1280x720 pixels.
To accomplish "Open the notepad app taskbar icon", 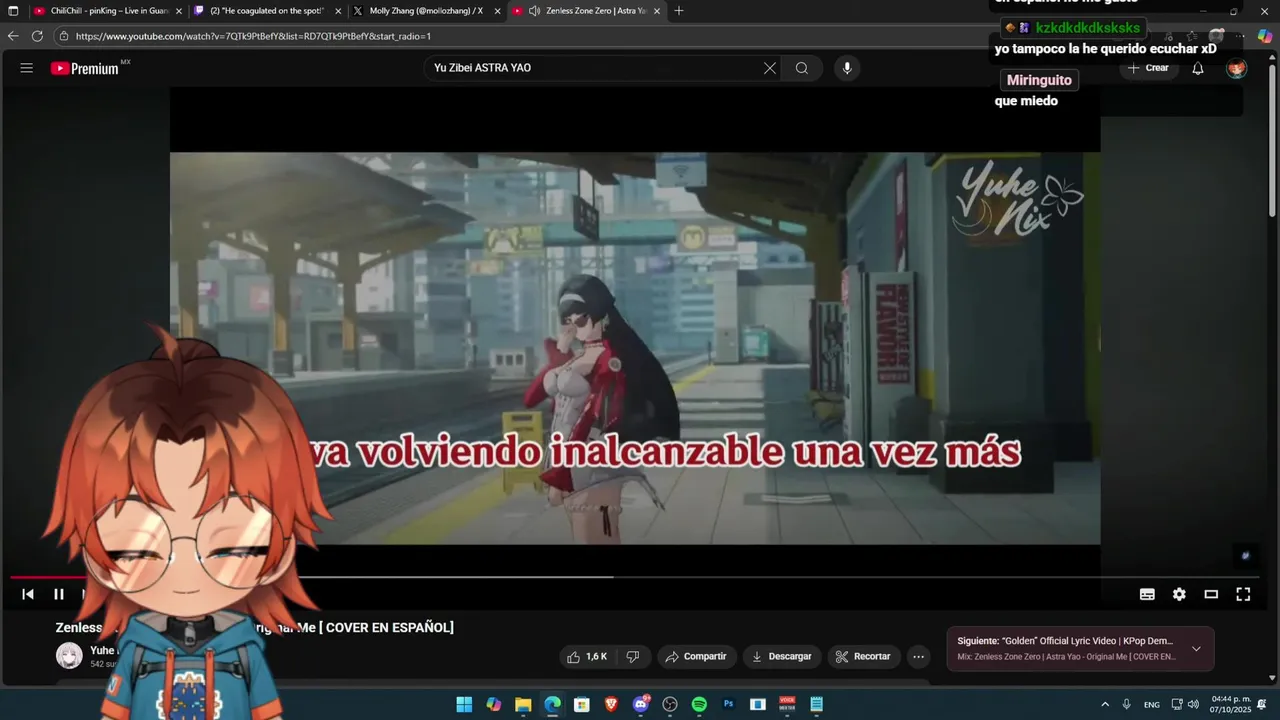I will [x=817, y=704].
